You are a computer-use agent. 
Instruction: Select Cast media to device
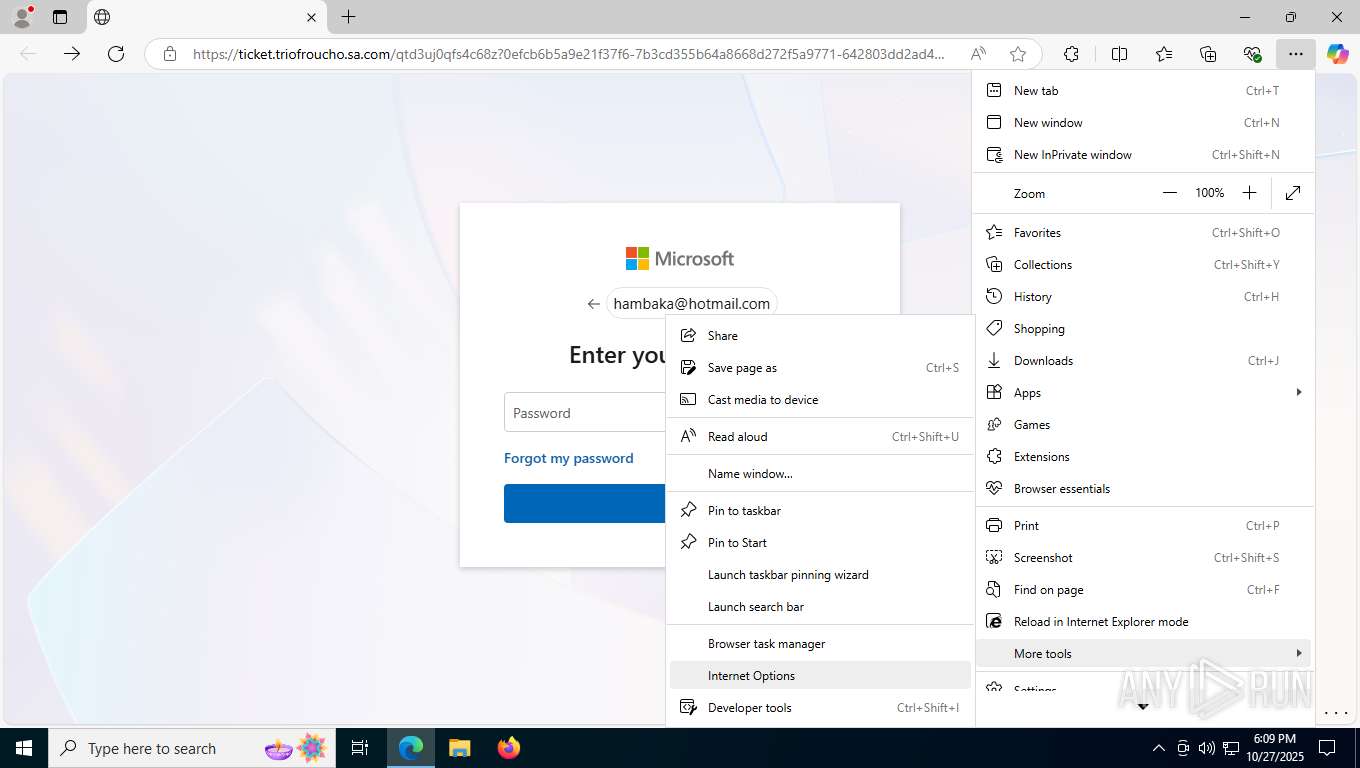820,399
